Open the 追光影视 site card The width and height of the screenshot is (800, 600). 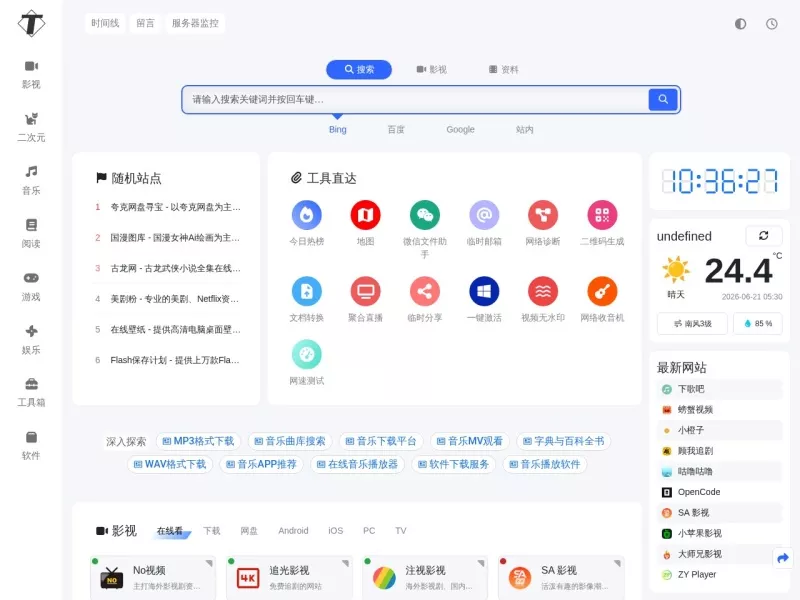pos(289,578)
